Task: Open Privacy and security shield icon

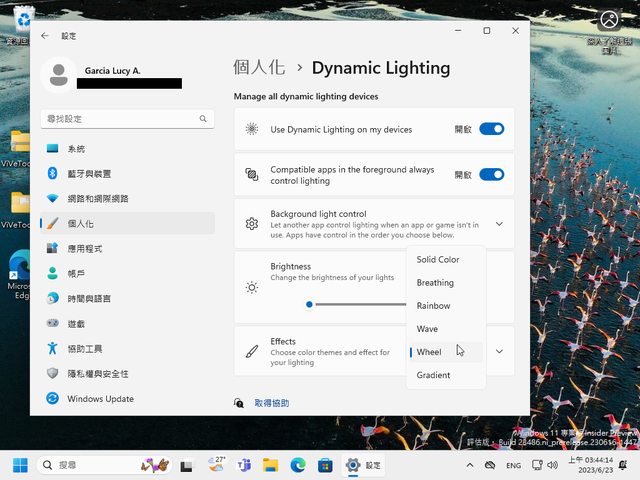Action: 52,374
